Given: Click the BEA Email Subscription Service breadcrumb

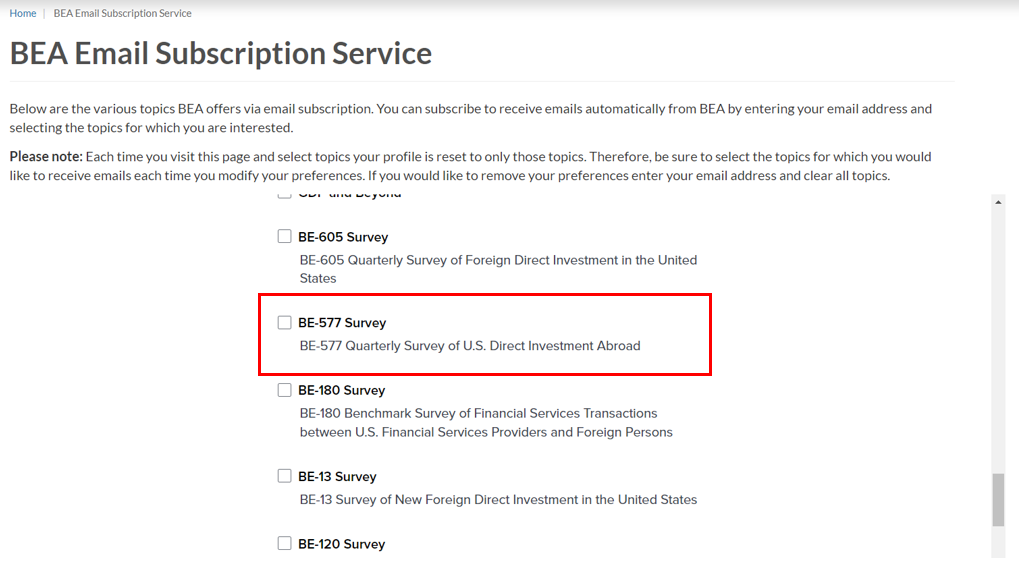Looking at the screenshot, I should (122, 13).
